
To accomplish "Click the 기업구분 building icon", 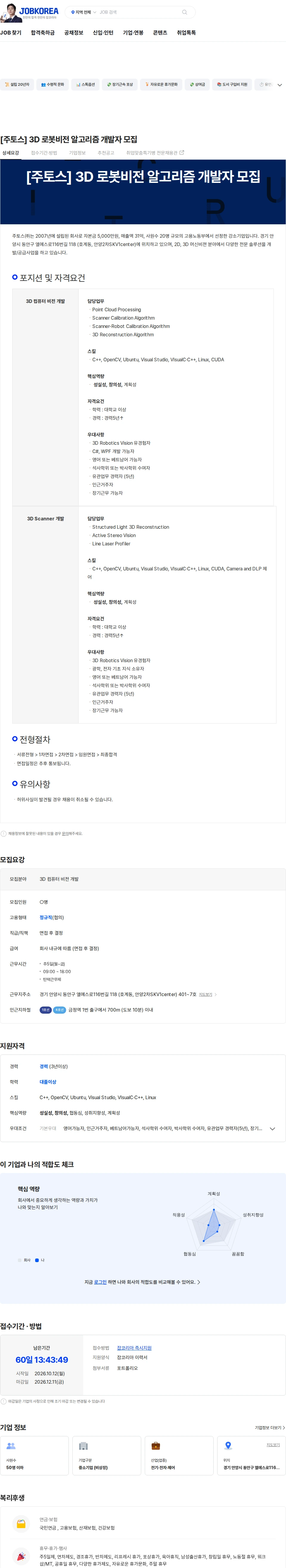I will 83,1446.
